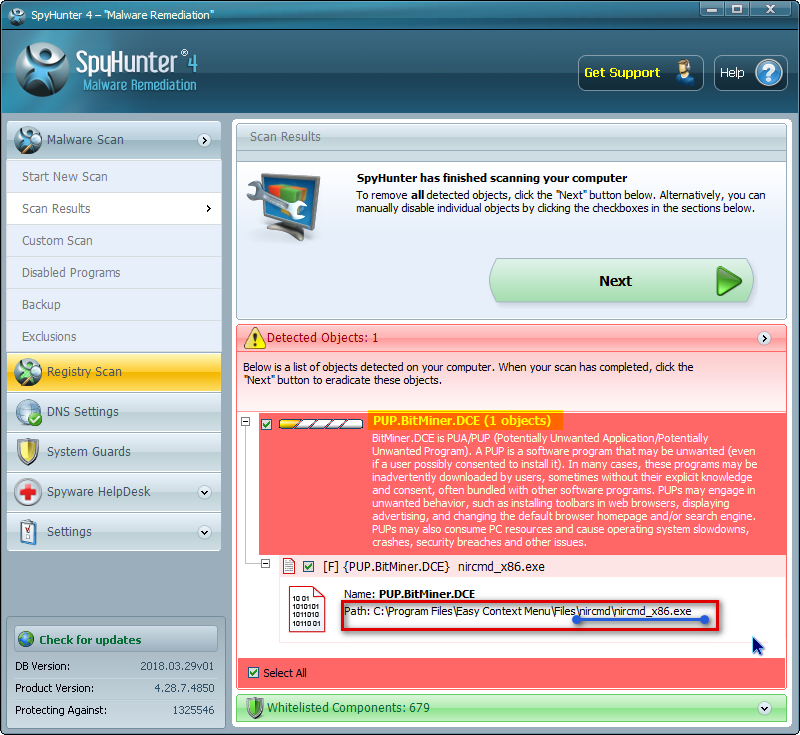Click the file icon beside nircmd_x86.exe row
Screen dimensions: 800x735
click(289, 566)
